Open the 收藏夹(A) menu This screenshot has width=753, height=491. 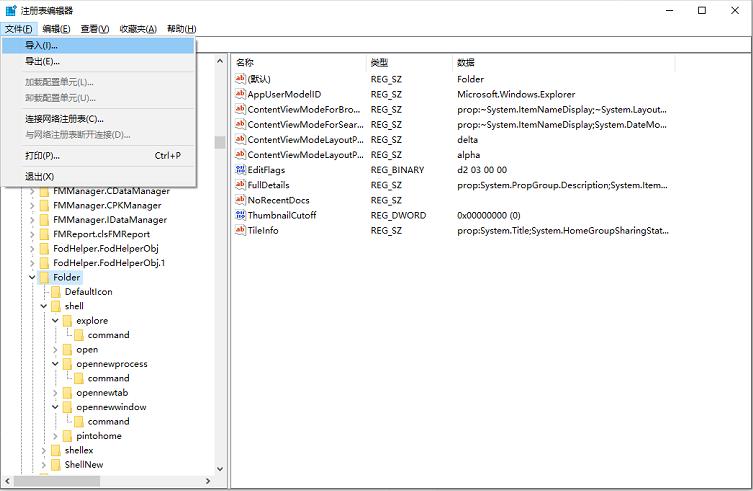(138, 29)
